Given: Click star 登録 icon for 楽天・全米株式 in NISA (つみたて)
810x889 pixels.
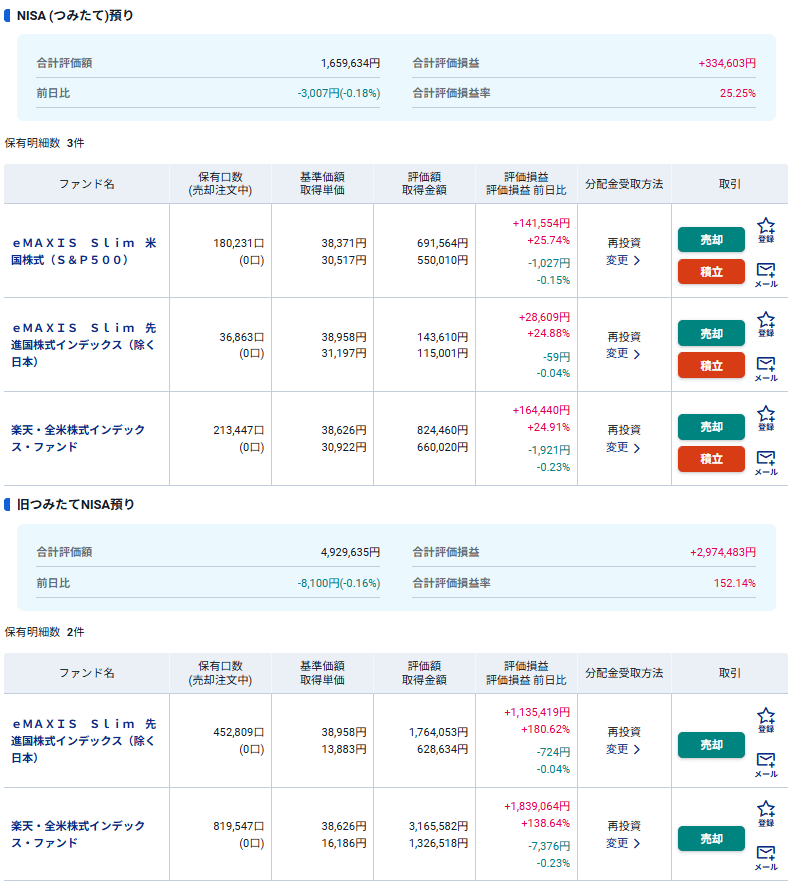Looking at the screenshot, I should pyautogui.click(x=765, y=417).
